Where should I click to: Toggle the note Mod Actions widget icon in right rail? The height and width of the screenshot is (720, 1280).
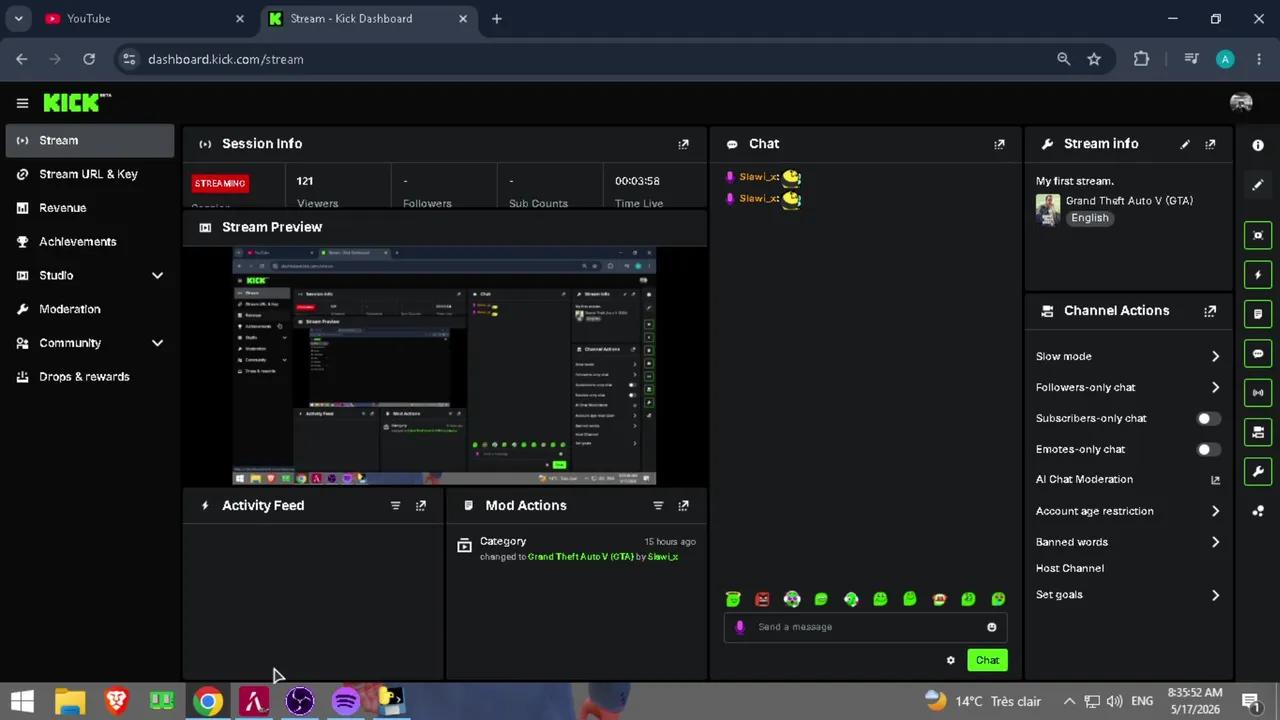(1258, 314)
